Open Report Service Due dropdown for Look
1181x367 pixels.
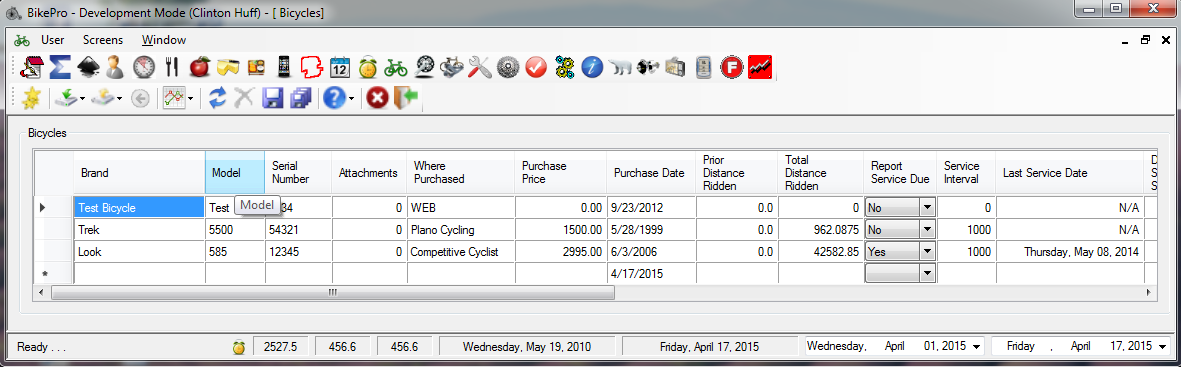(x=927, y=252)
